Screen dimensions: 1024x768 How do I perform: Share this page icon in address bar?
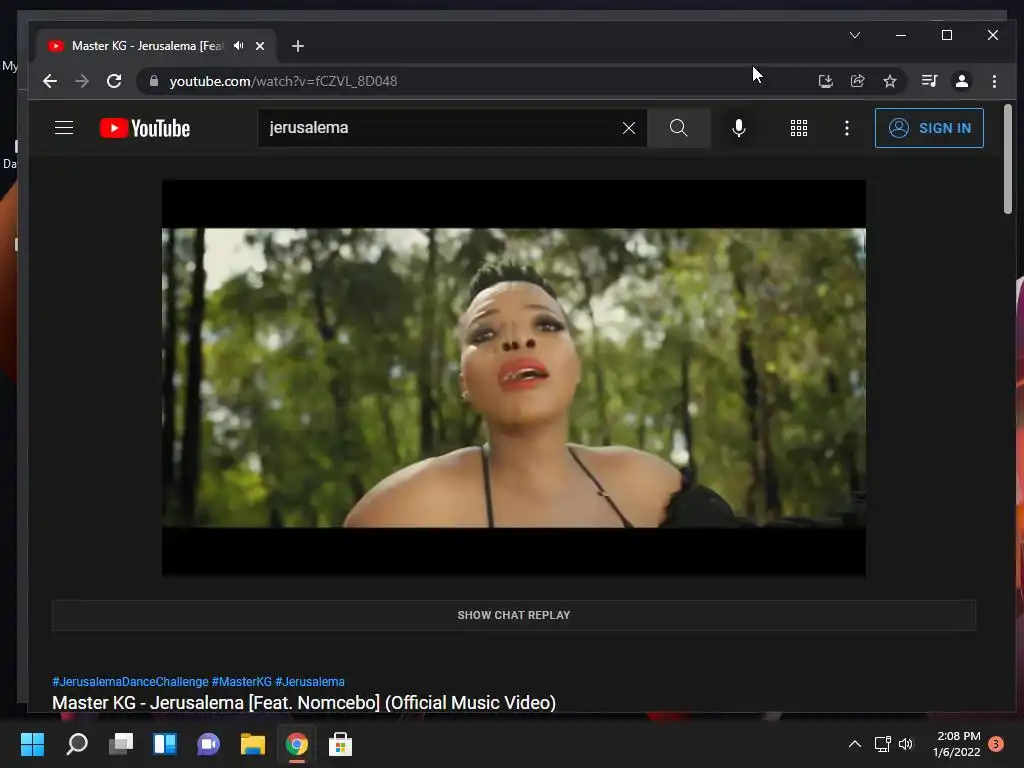coord(857,81)
